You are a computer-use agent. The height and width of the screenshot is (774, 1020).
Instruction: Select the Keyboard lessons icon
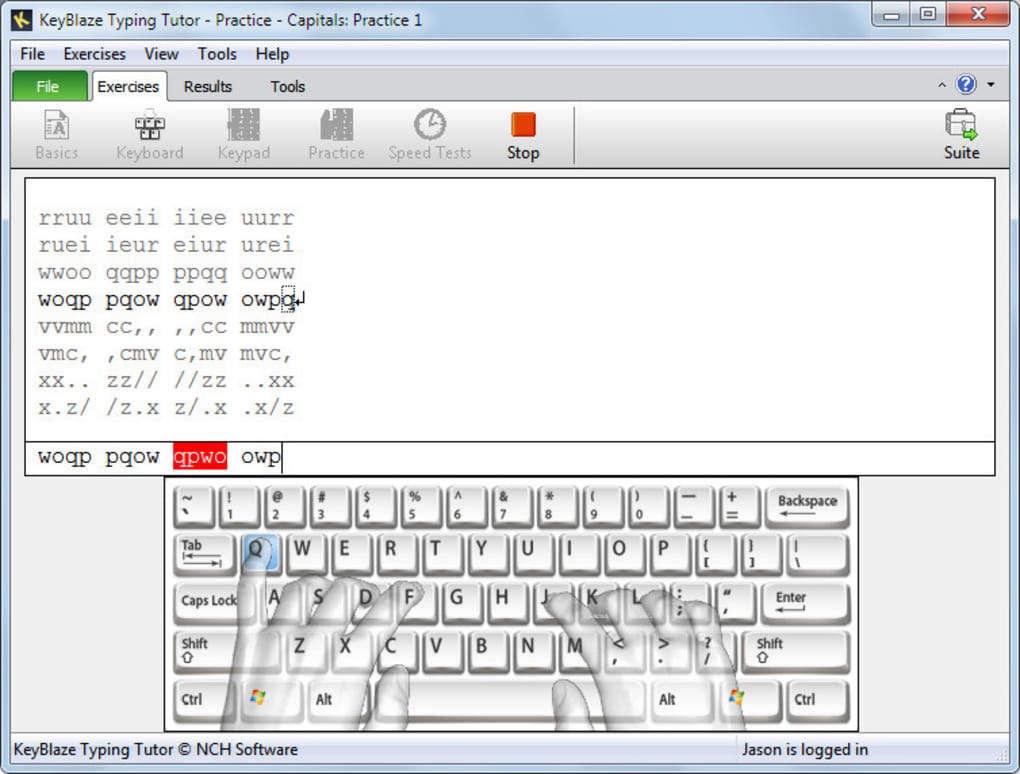(149, 133)
